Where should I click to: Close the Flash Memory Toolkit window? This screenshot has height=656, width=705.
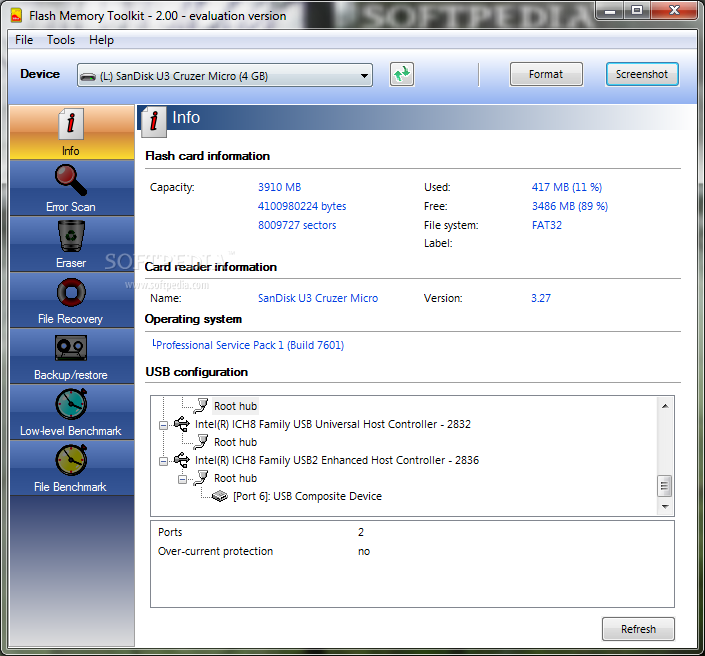674,10
